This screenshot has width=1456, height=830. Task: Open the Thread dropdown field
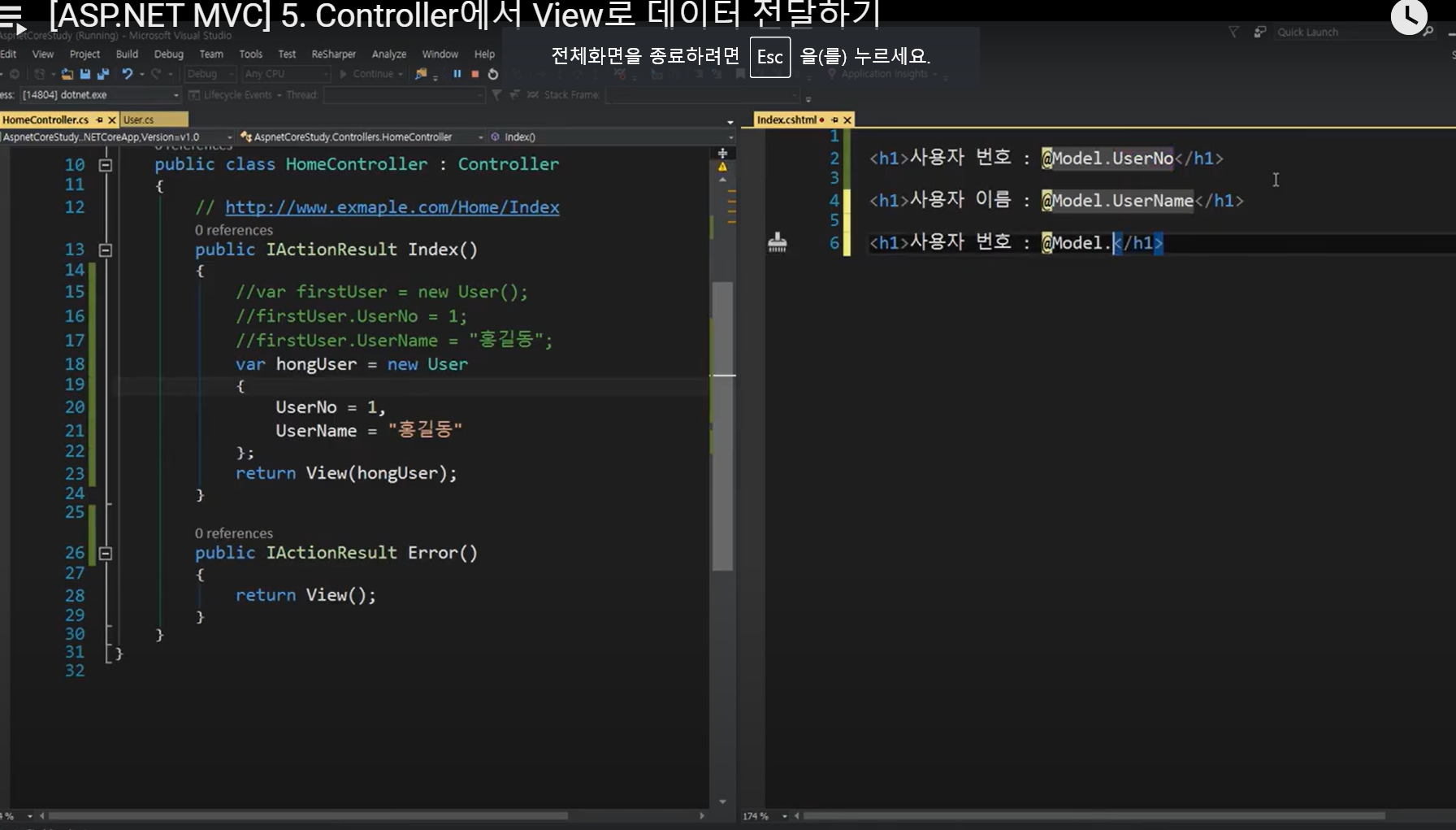pyautogui.click(x=404, y=95)
